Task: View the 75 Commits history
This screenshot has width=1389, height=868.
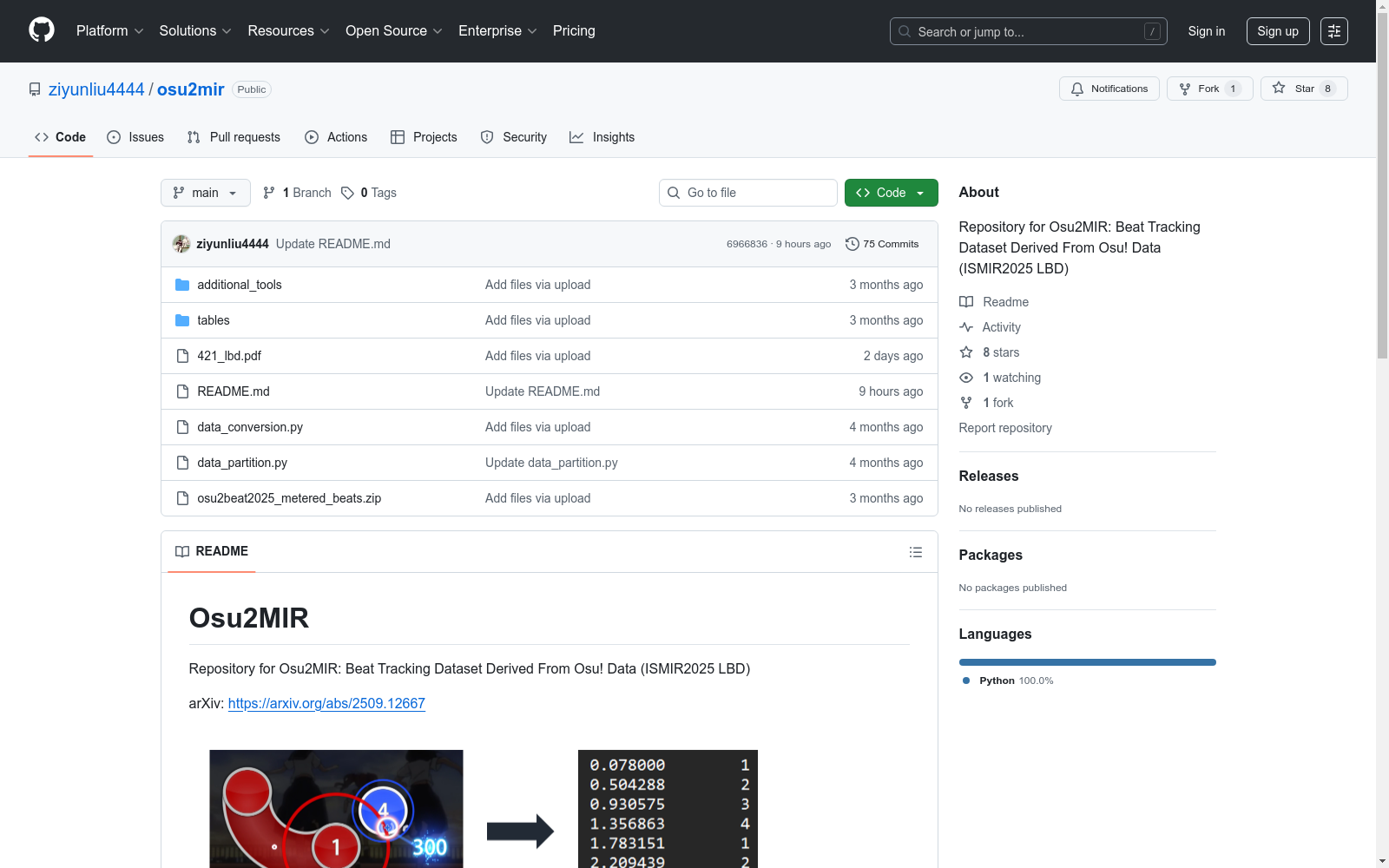Action: [882, 244]
